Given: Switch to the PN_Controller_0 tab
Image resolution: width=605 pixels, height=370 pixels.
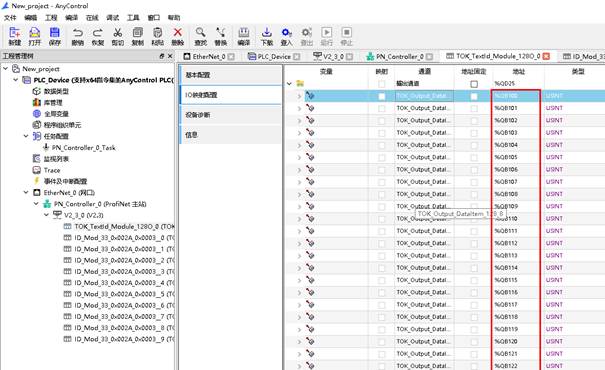Looking at the screenshot, I should [x=399, y=56].
